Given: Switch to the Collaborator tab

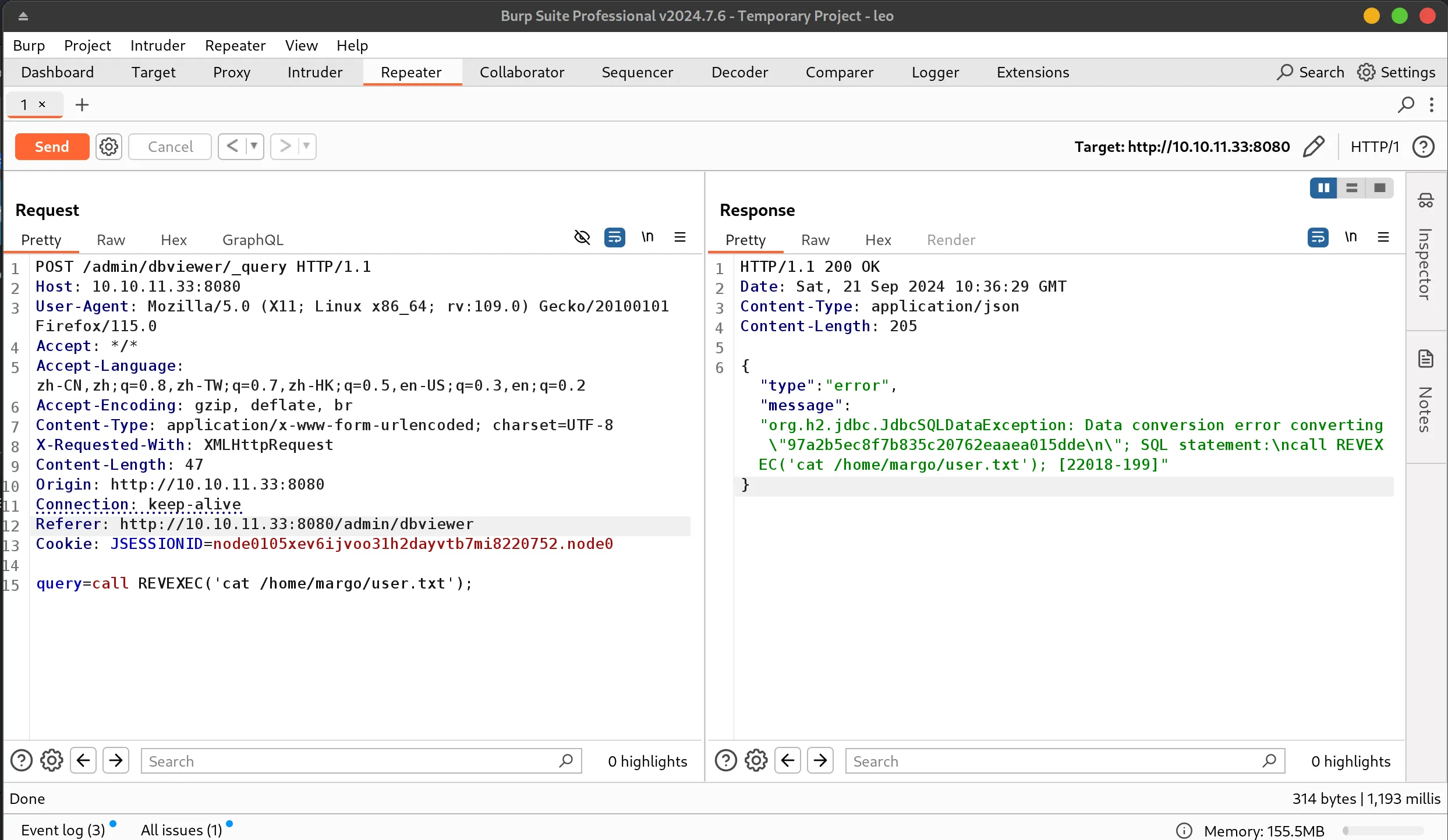Looking at the screenshot, I should (522, 72).
